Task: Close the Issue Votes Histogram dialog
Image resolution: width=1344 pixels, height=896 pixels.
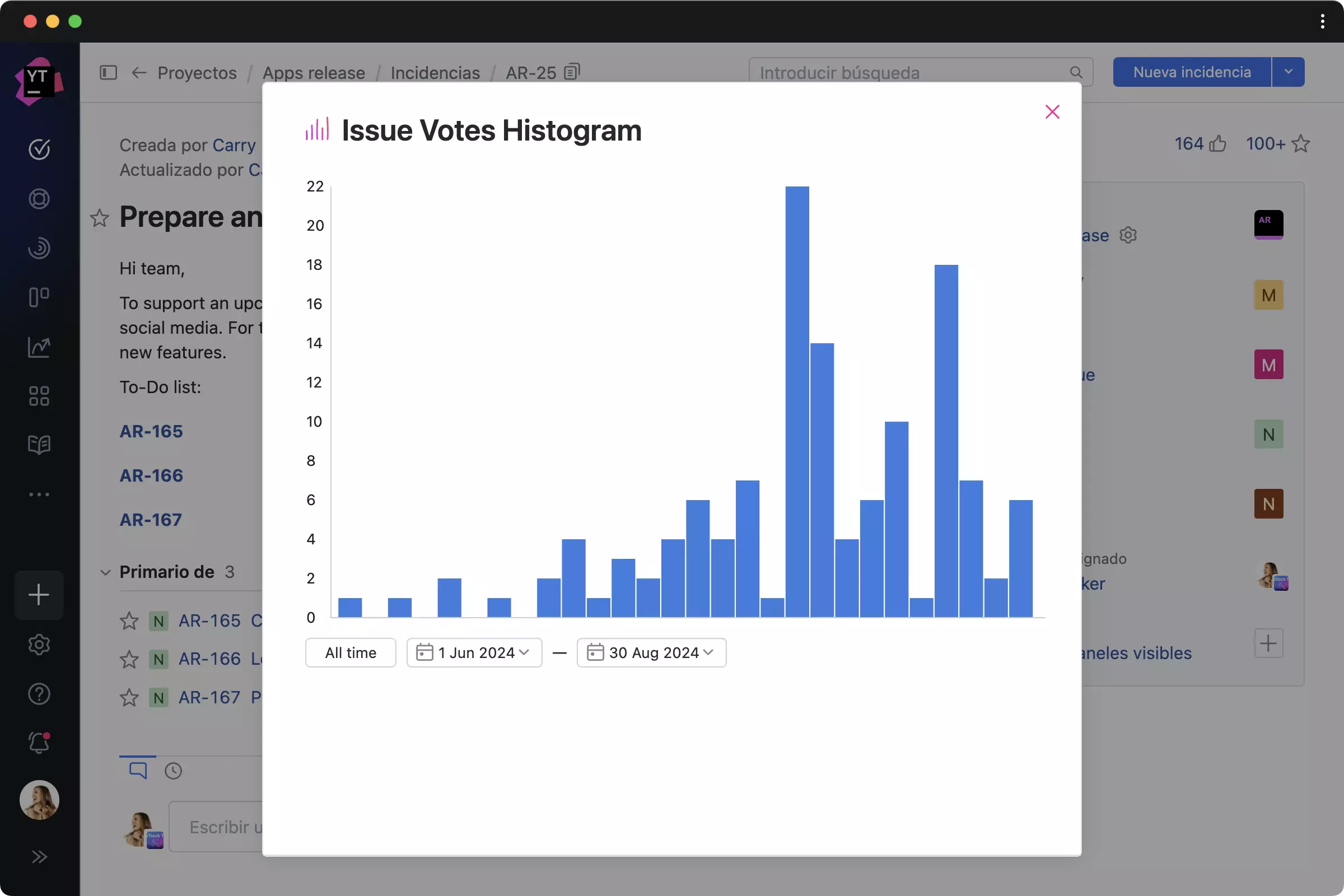Action: [x=1052, y=112]
